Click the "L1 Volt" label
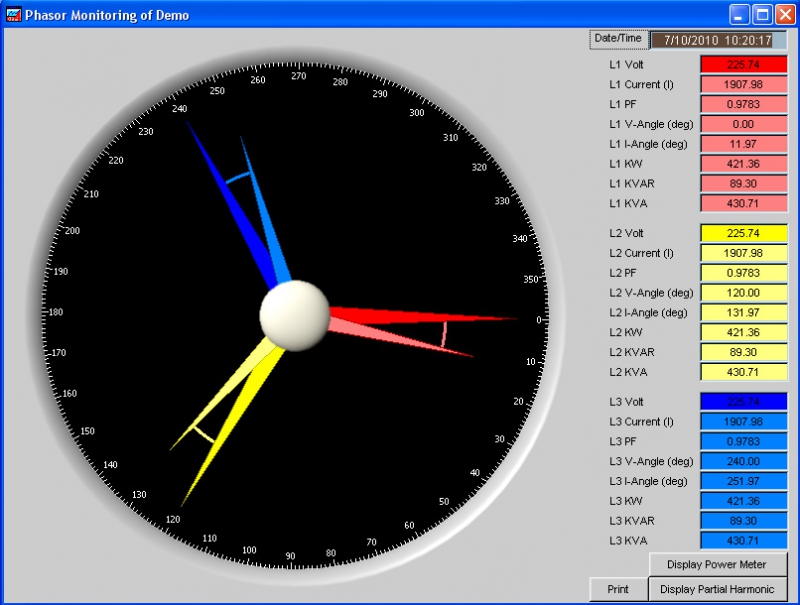 click(626, 65)
